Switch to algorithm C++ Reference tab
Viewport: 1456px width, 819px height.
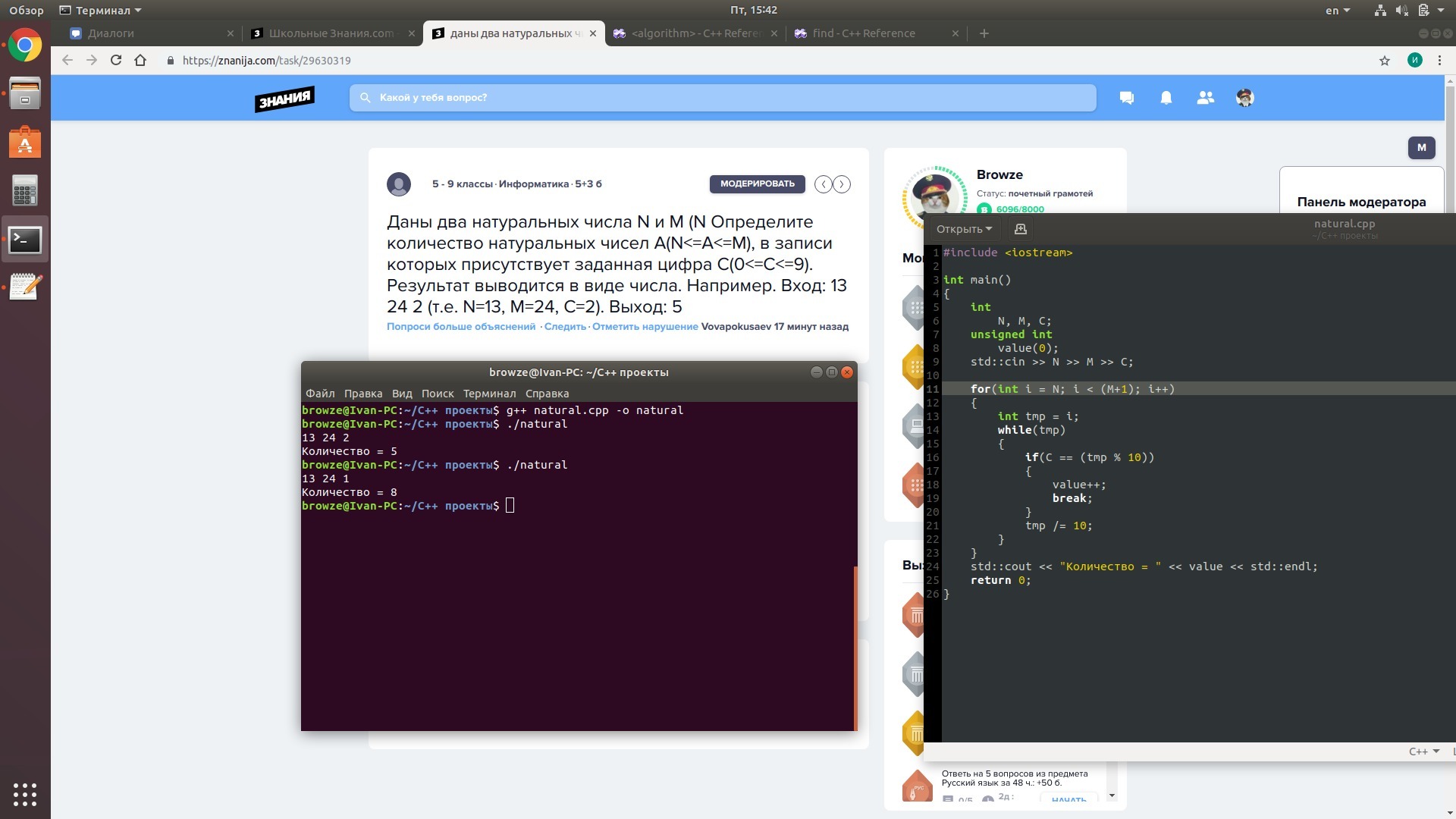(696, 33)
